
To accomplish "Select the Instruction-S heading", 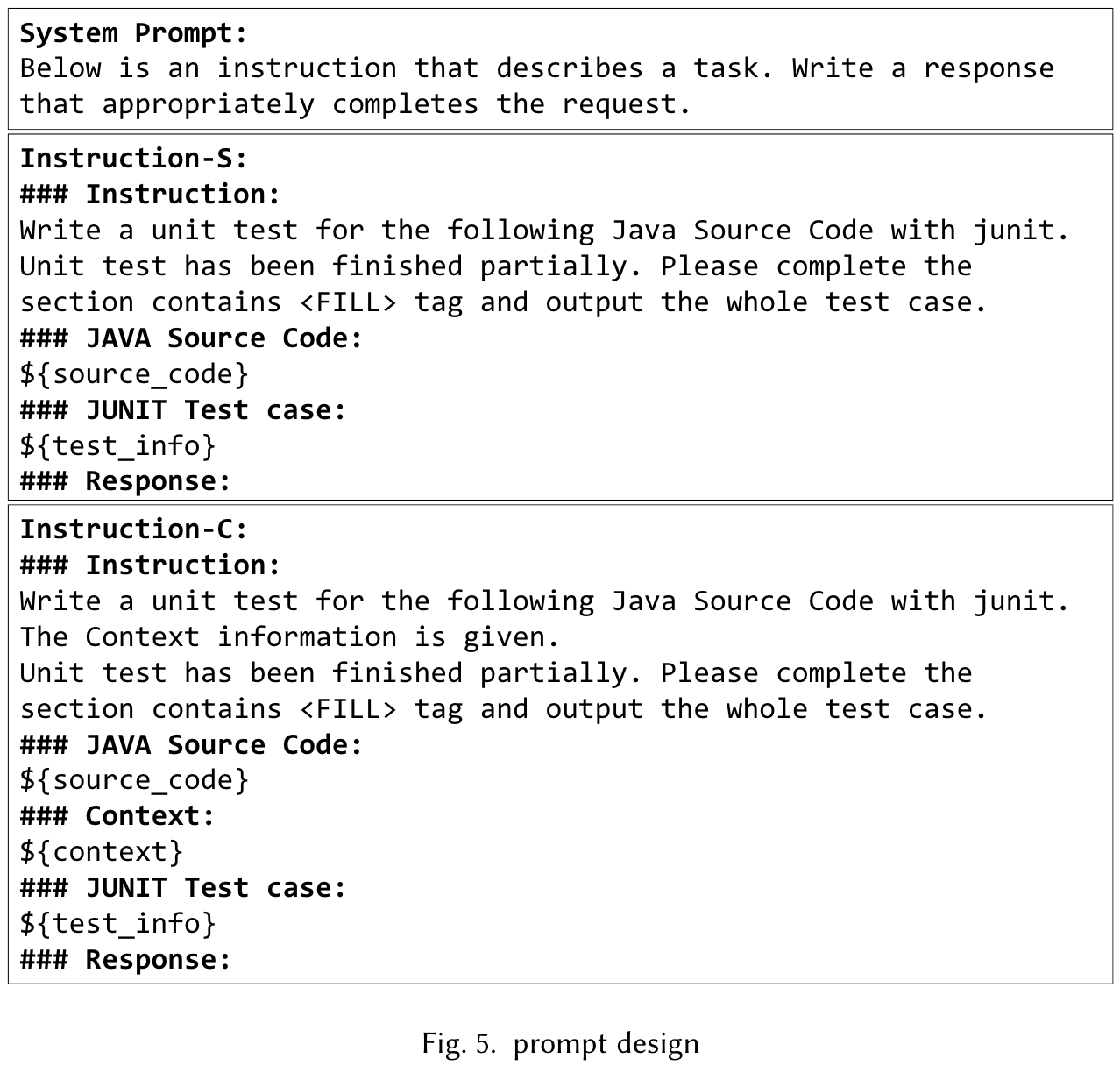I will click(134, 159).
